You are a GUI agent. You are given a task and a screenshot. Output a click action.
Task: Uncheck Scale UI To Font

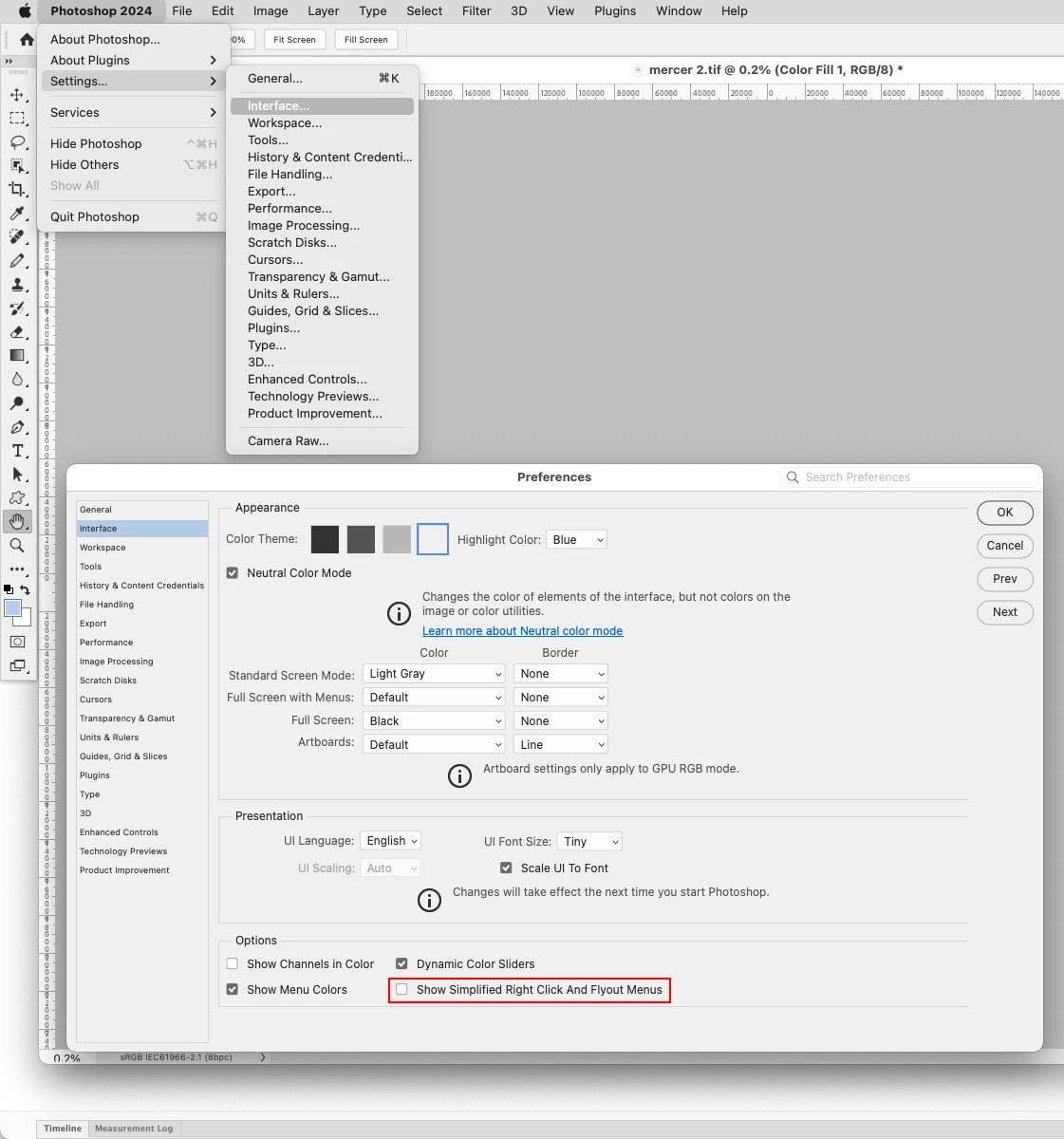tap(506, 868)
